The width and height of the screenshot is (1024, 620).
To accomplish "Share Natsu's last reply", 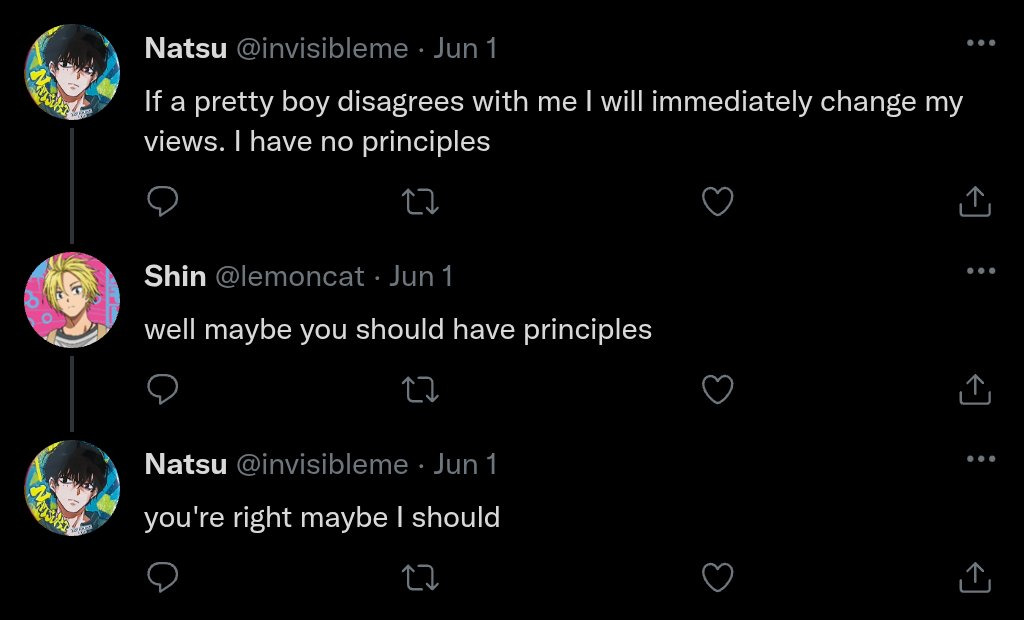I will (x=974, y=577).
